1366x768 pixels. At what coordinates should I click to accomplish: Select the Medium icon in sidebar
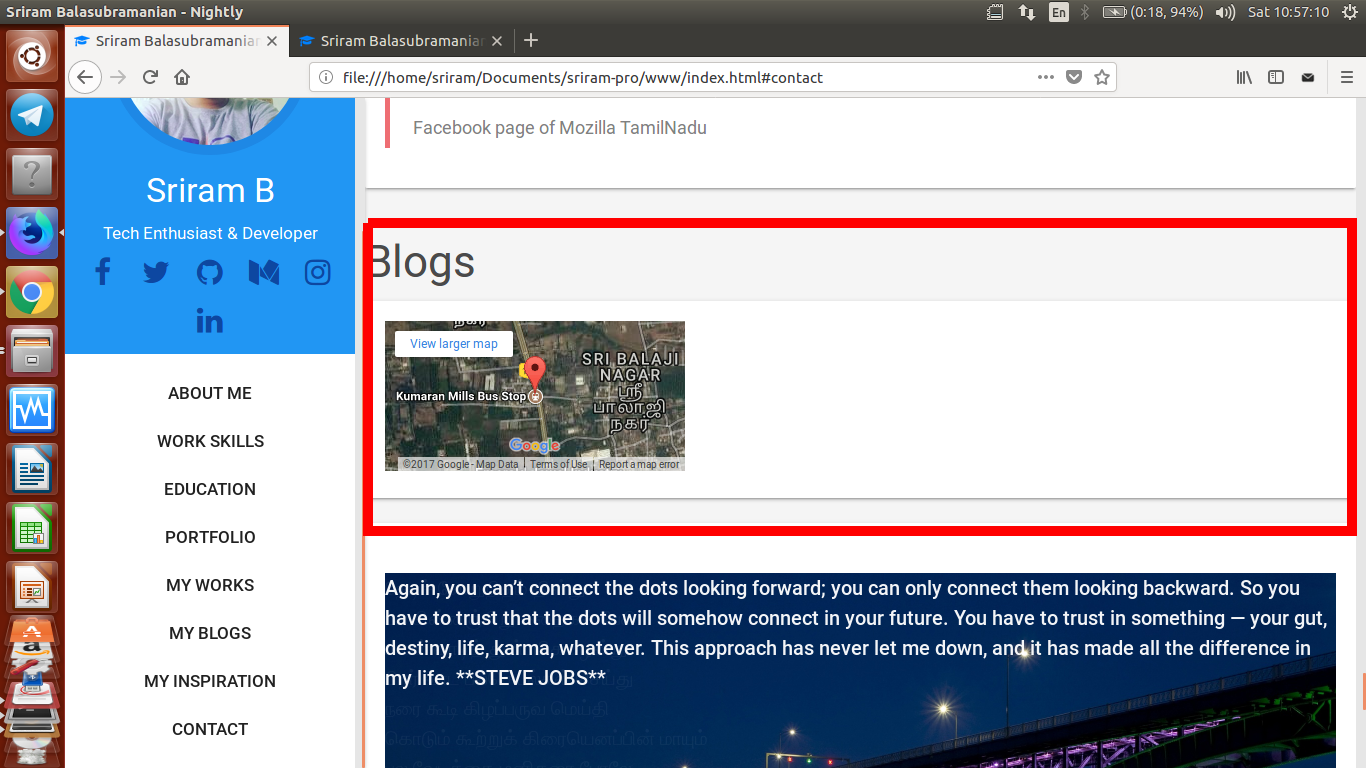tap(263, 271)
